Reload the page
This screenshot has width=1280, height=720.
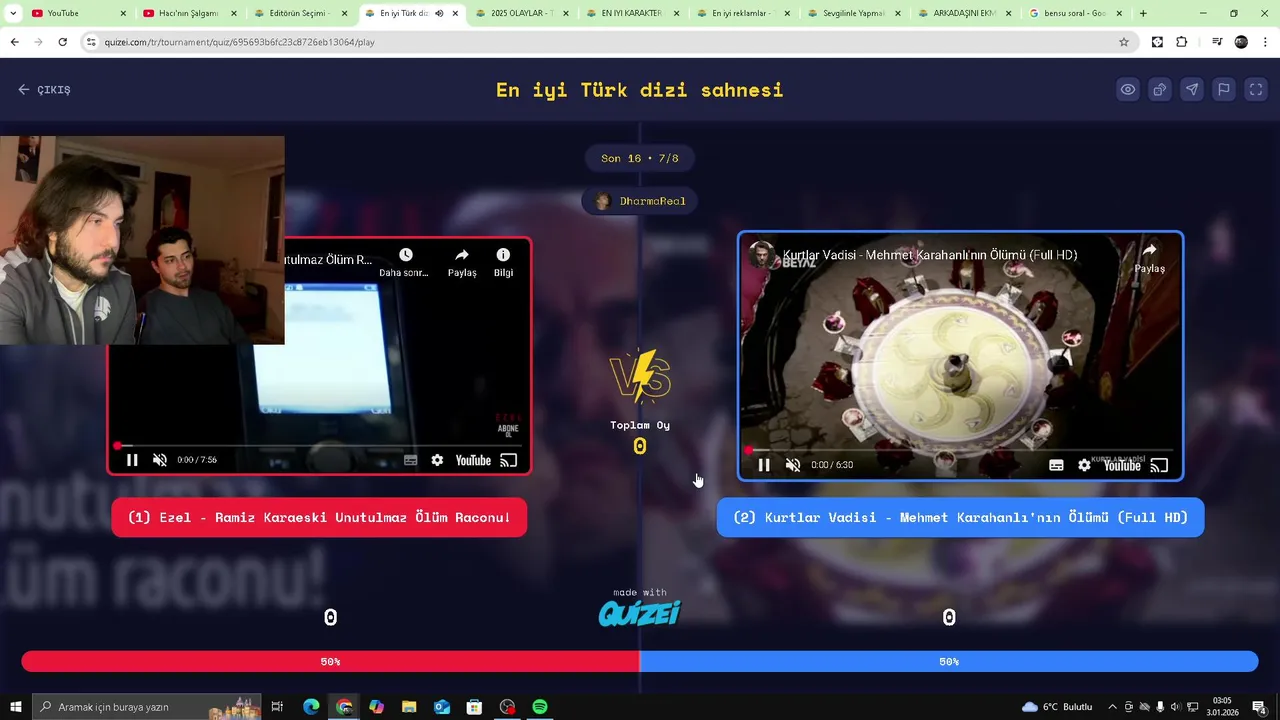62,42
